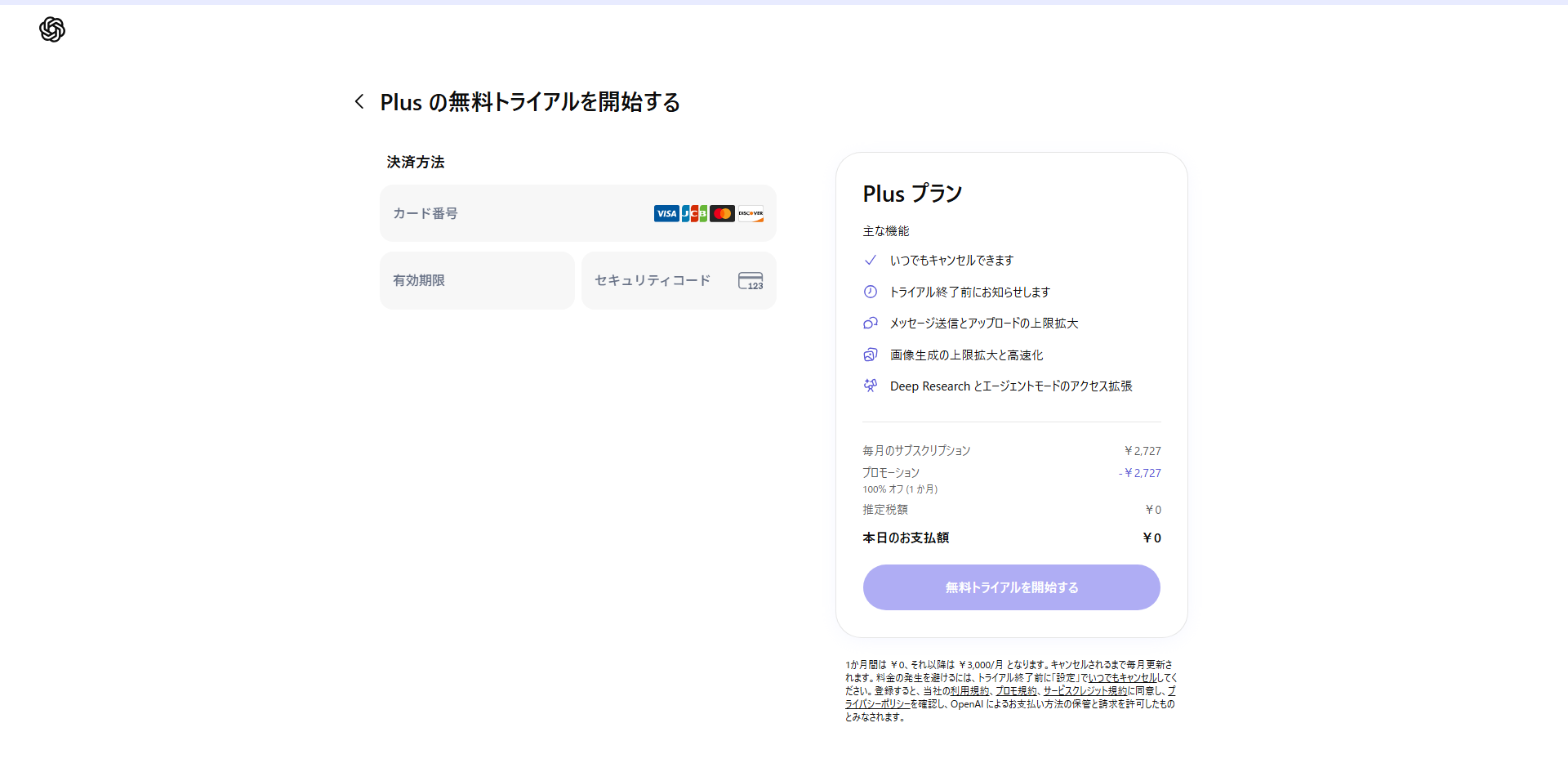Screen dimensions: 1568x772
Task: Open the プロモ規約 promo terms link
Action: coord(1016,690)
